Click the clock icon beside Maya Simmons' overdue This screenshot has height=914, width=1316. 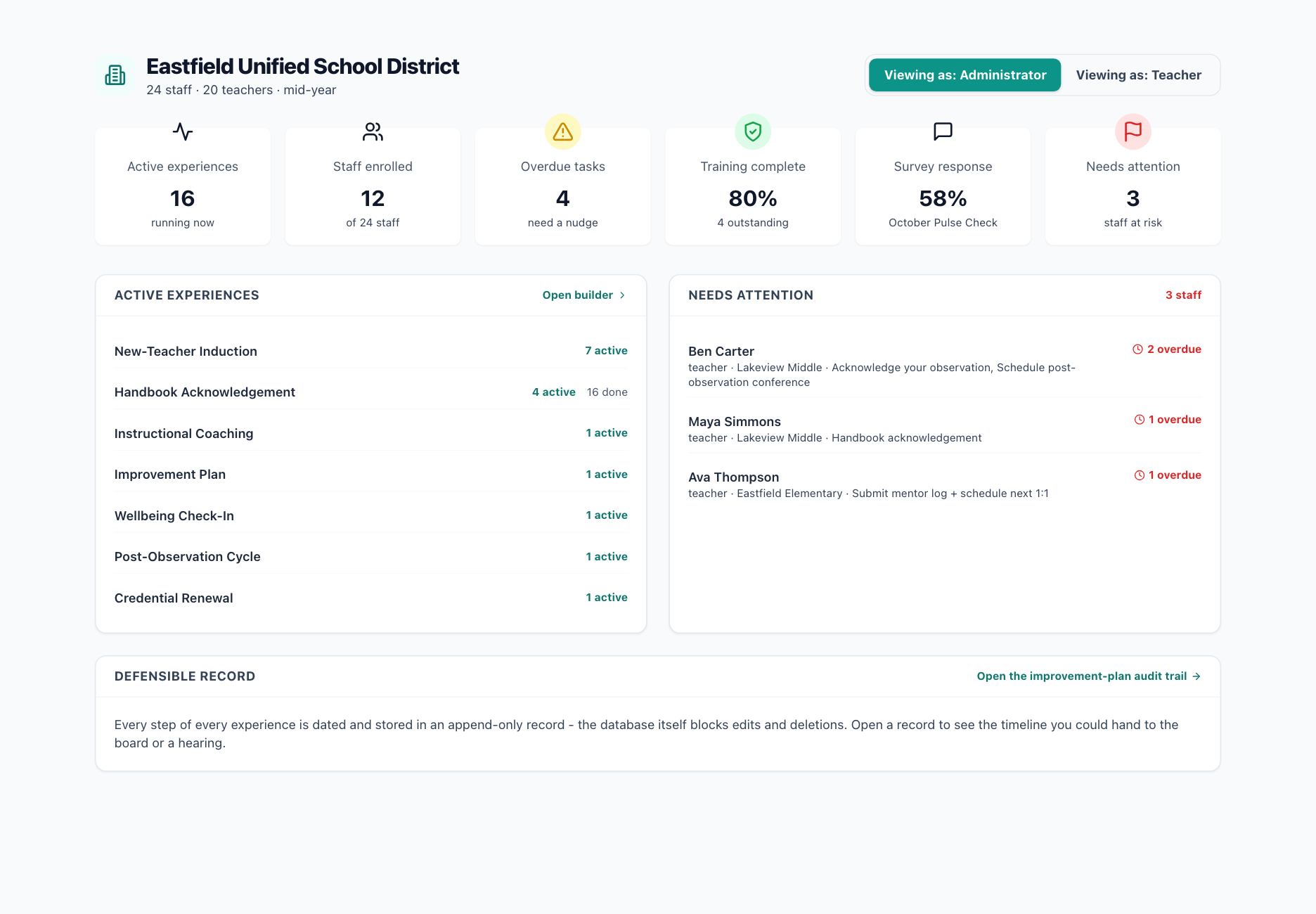pos(1139,420)
